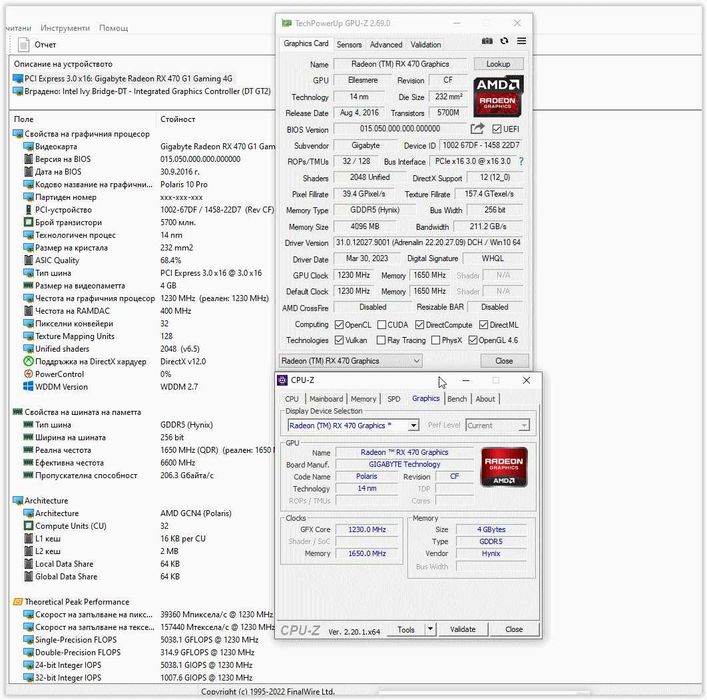Click the GPU-Z title bar app icon
Viewport: 707px width, 700px height.
pyautogui.click(x=286, y=23)
